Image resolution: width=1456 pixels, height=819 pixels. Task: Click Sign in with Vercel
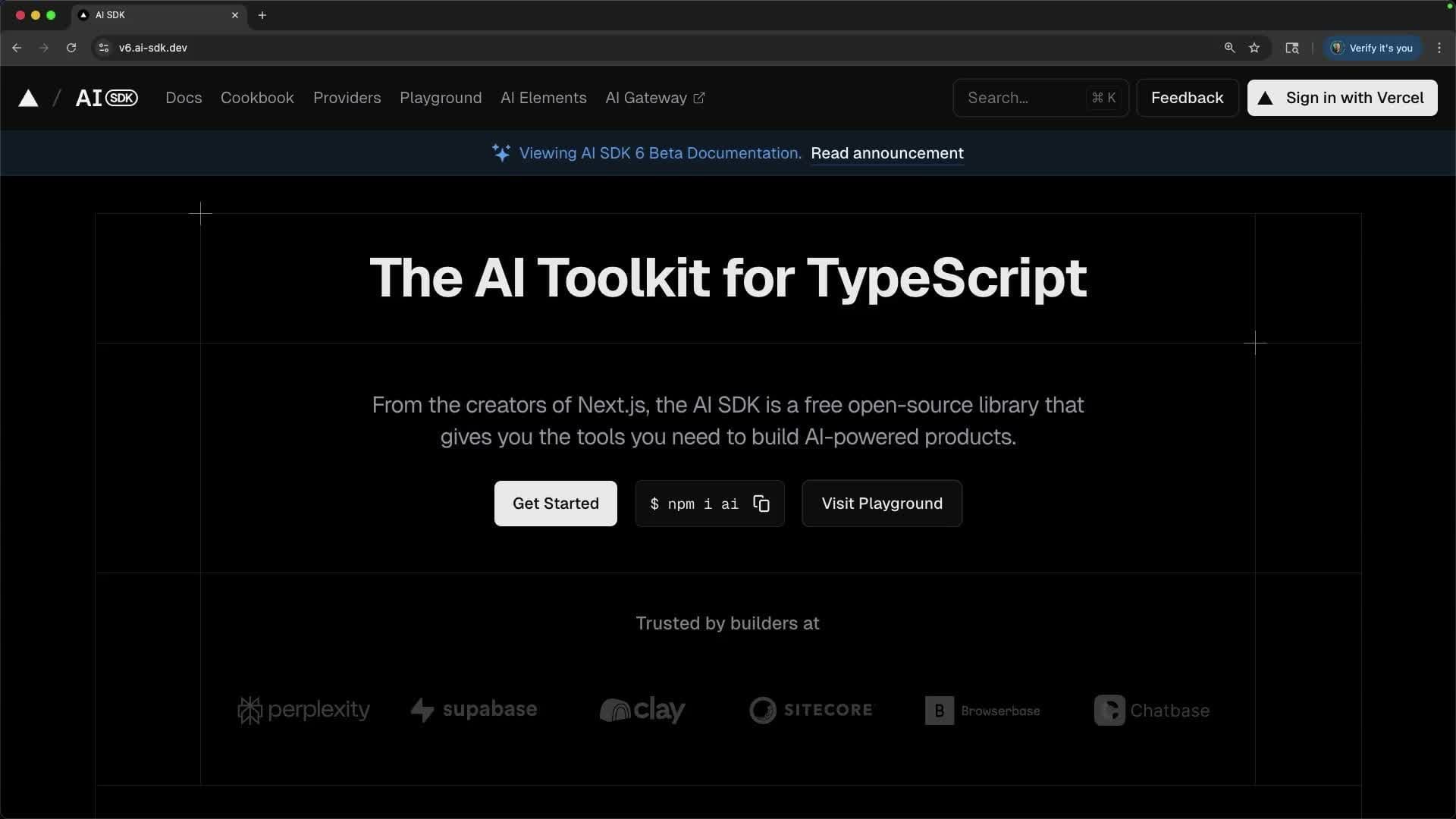point(1342,98)
